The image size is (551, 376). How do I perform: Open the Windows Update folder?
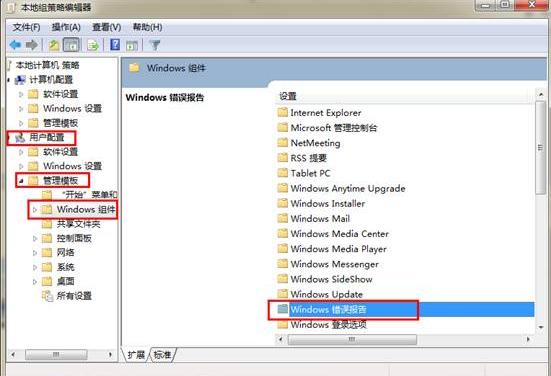[320, 294]
